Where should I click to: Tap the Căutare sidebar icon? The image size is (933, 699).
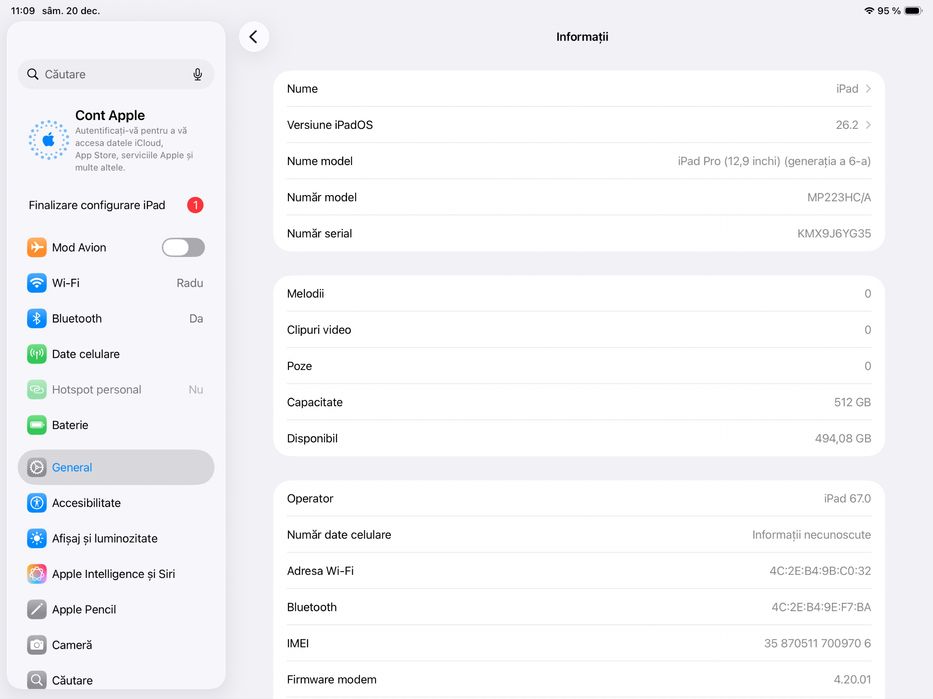(x=36, y=680)
